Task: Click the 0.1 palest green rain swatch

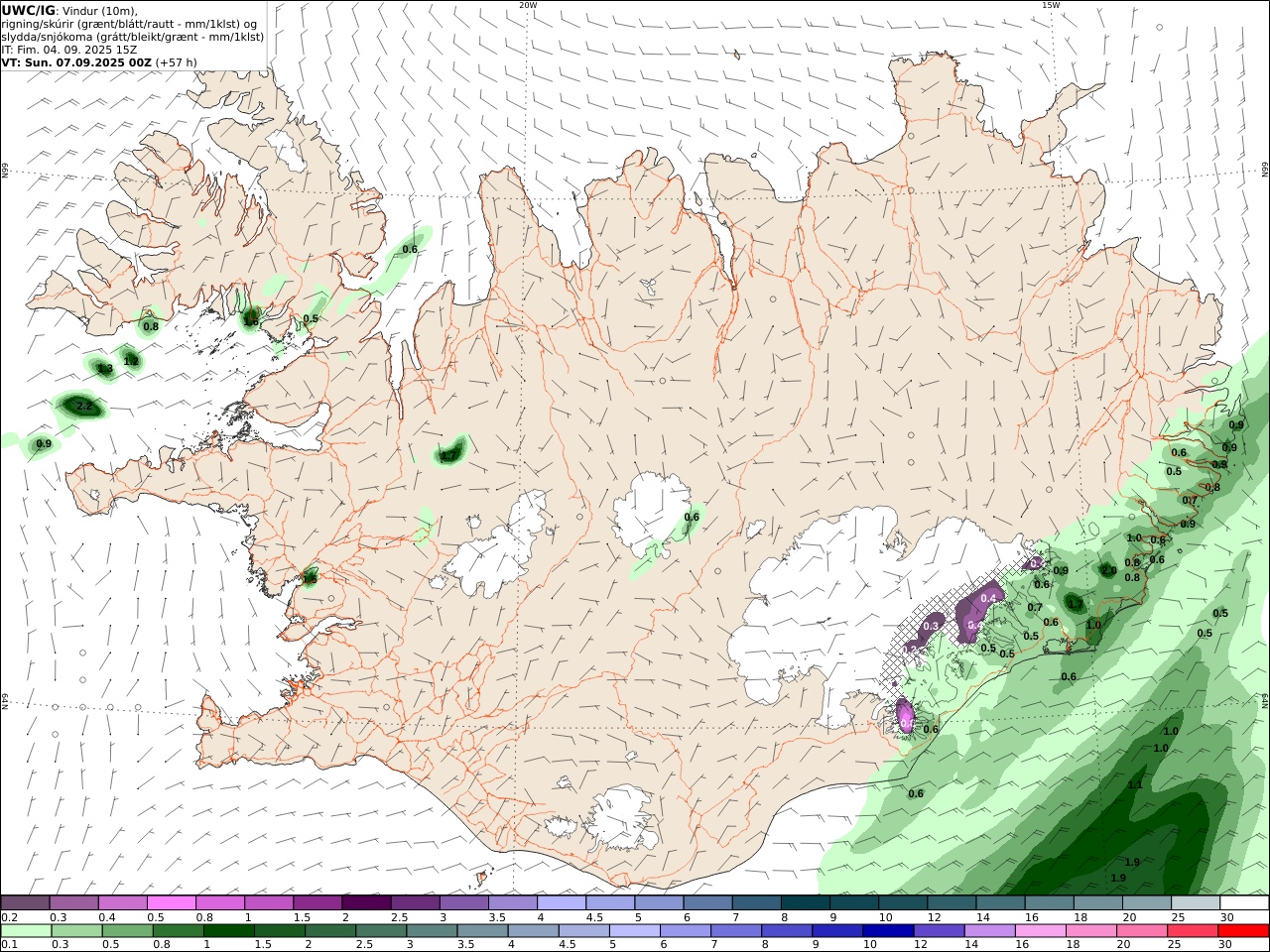Action: 26,930
